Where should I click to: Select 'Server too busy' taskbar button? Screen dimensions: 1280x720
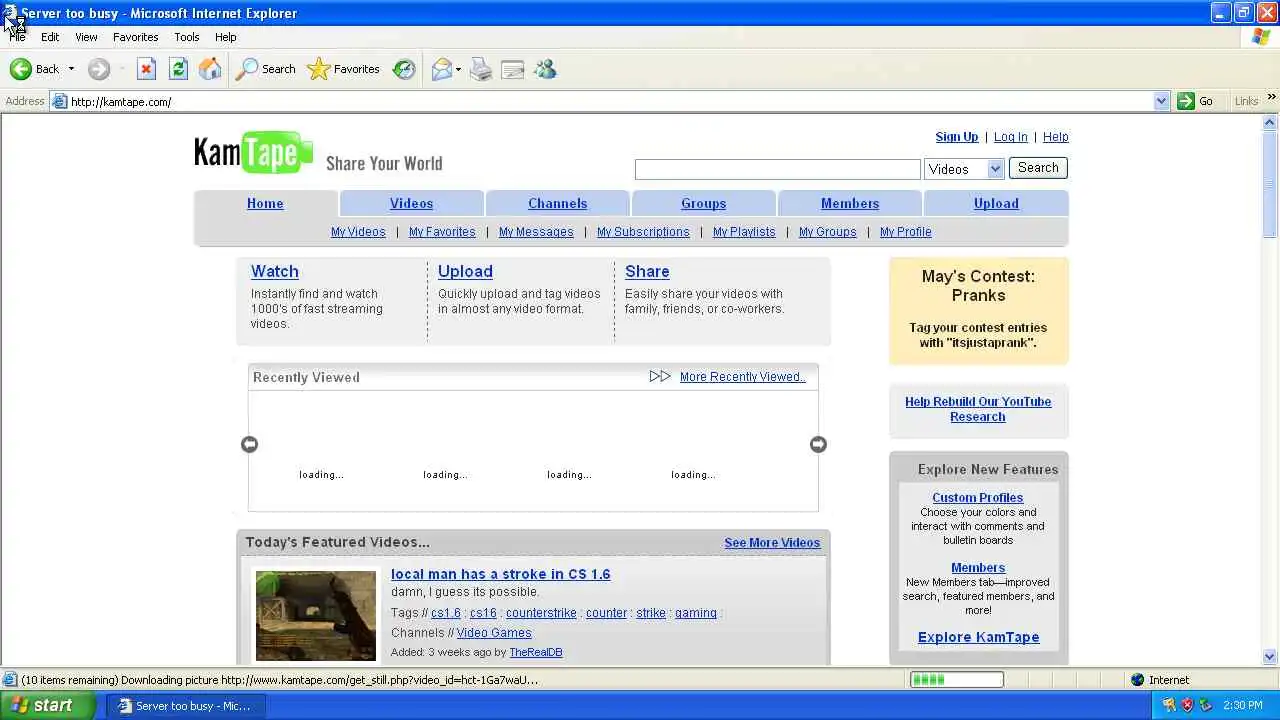[186, 706]
